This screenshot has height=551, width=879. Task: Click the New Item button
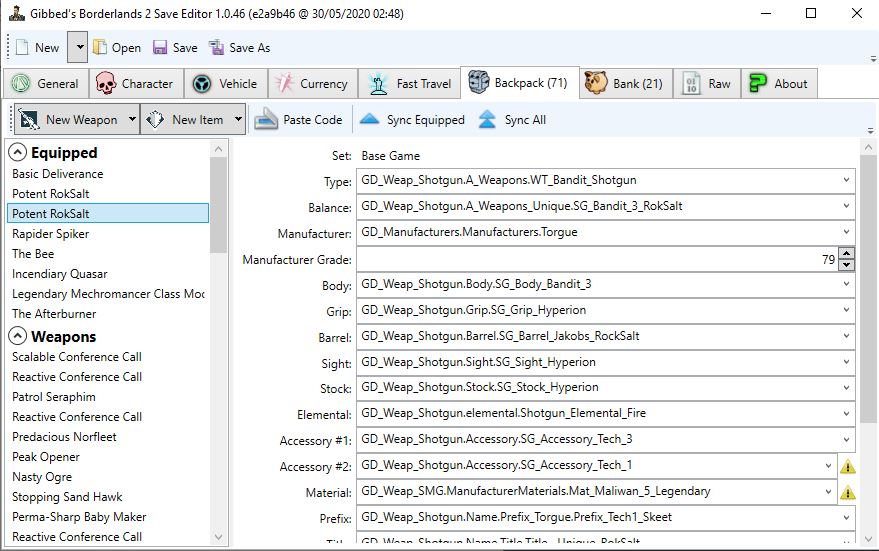(x=186, y=119)
